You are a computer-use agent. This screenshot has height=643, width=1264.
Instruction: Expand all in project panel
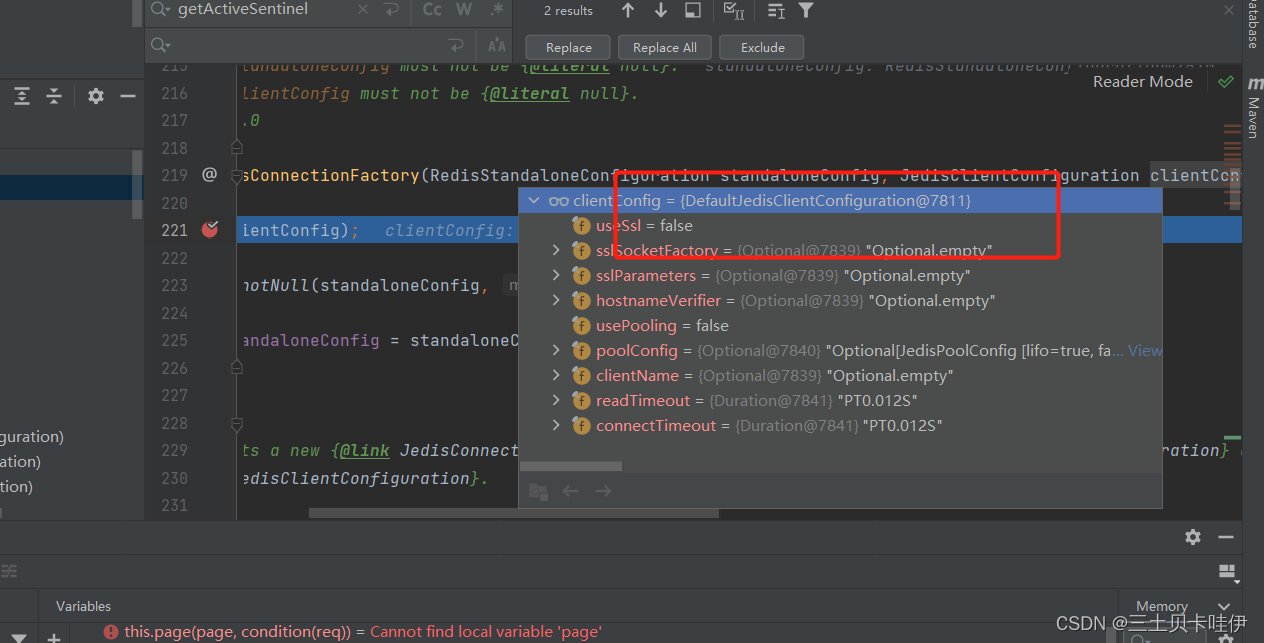[x=22, y=96]
